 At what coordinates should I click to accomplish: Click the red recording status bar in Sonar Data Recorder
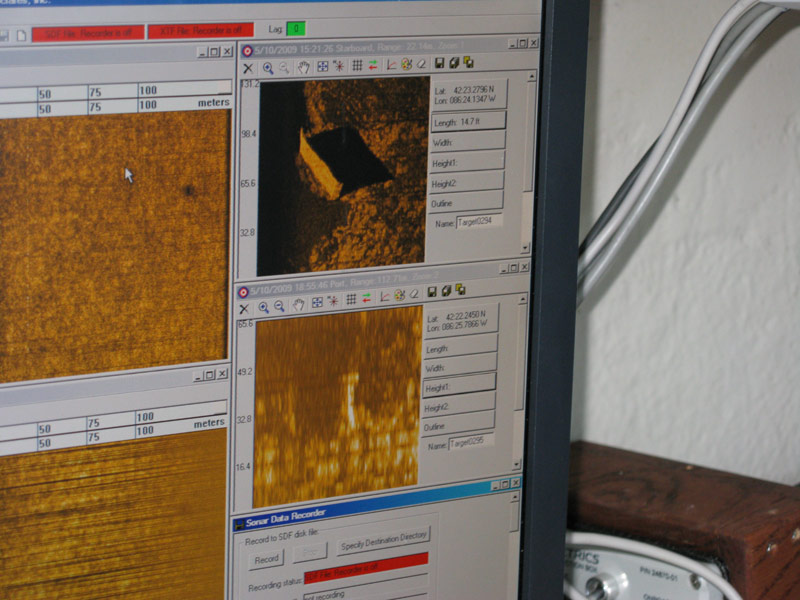tap(366, 568)
